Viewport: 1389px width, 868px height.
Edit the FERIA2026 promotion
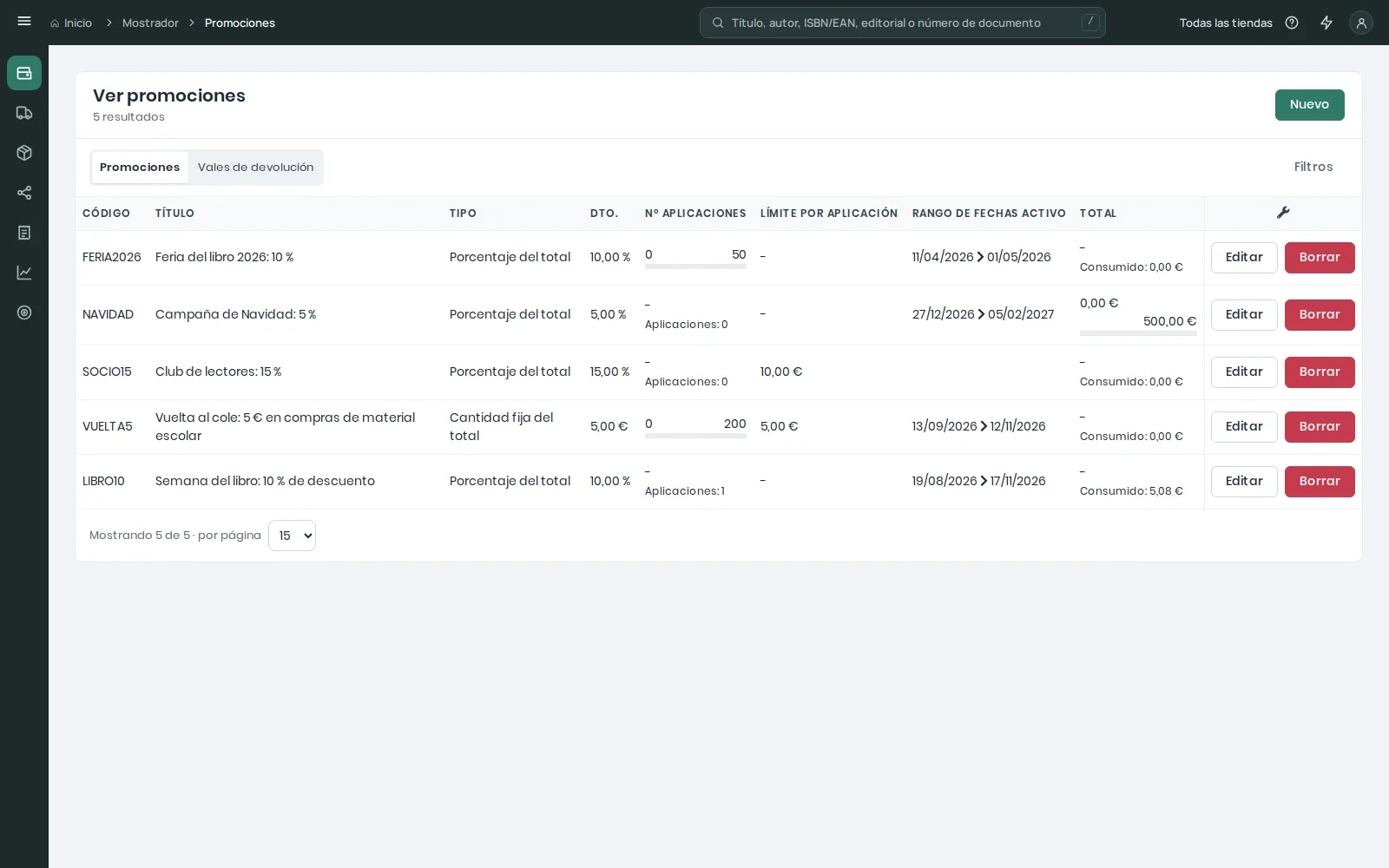1244,258
